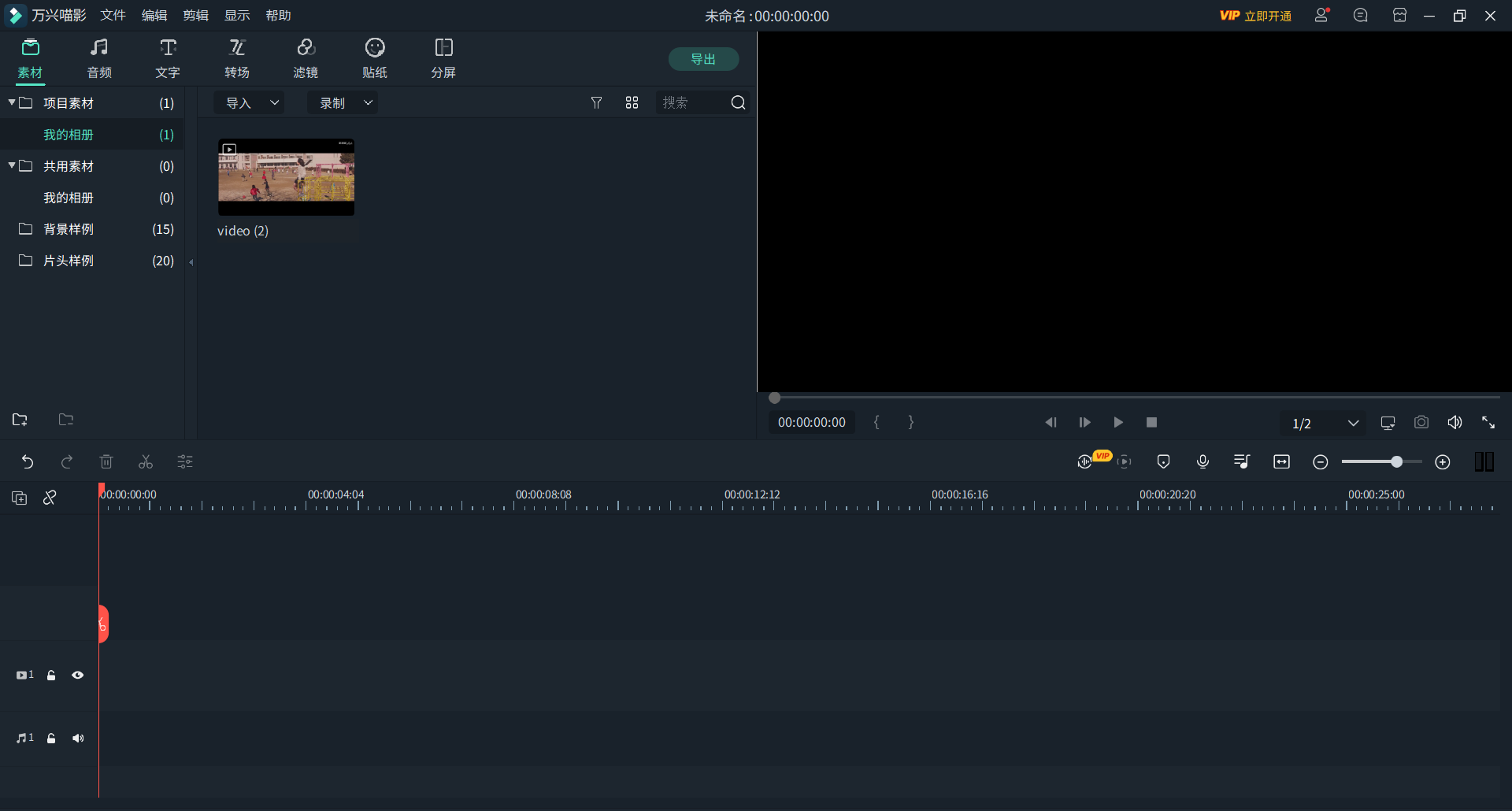Mute audio track 1 speaker icon
Image resolution: width=1512 pixels, height=811 pixels.
pos(78,739)
